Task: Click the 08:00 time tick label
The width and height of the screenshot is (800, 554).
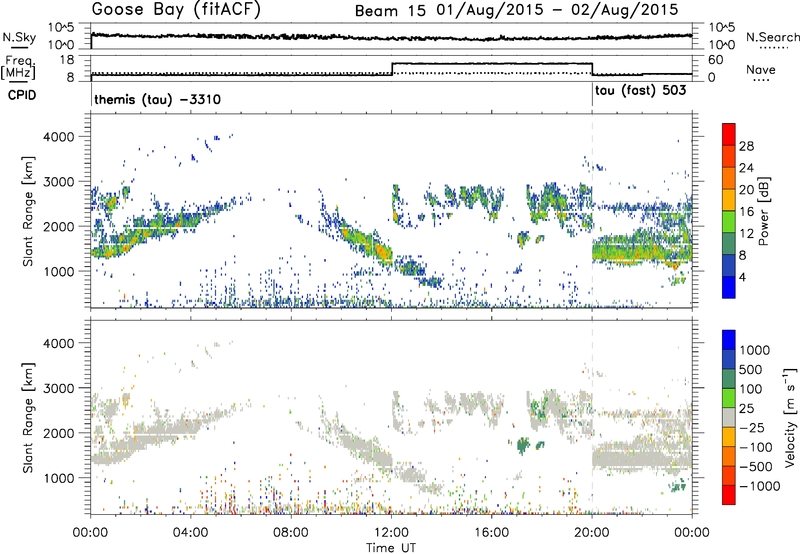Action: click(x=290, y=533)
